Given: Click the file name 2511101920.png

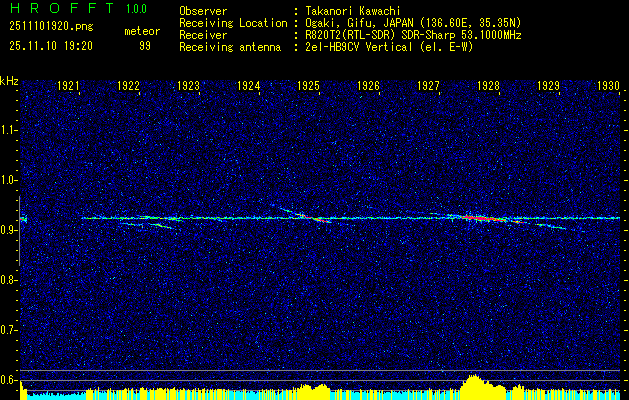Looking at the screenshot, I should [51, 27].
